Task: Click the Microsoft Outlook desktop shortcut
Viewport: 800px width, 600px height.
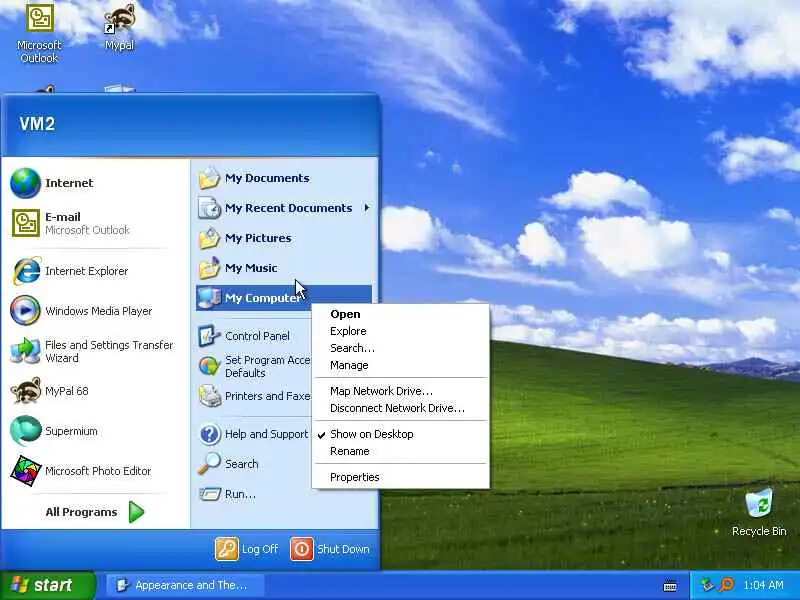Action: pyautogui.click(x=39, y=34)
